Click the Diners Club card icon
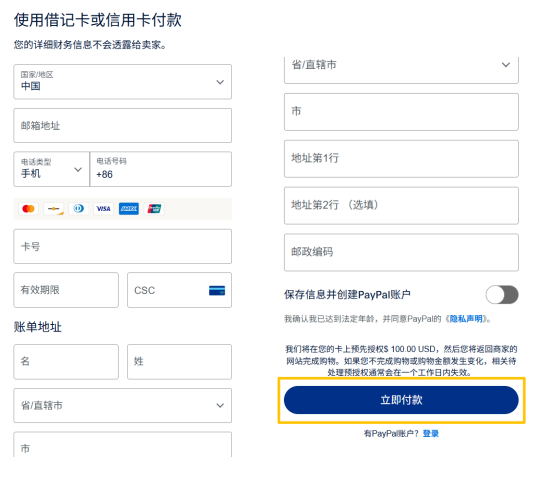This screenshot has height=485, width=542. tap(79, 209)
